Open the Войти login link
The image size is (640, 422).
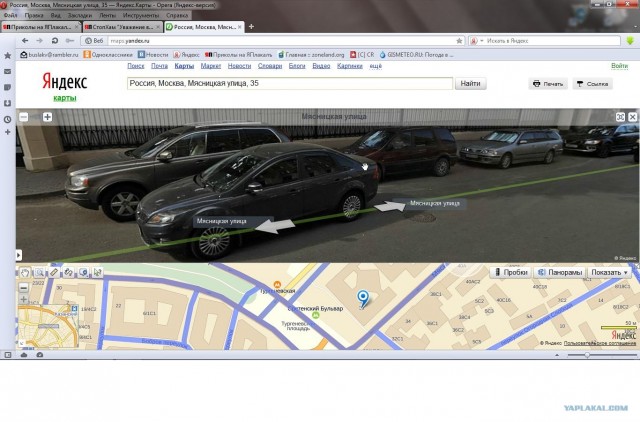(x=619, y=66)
